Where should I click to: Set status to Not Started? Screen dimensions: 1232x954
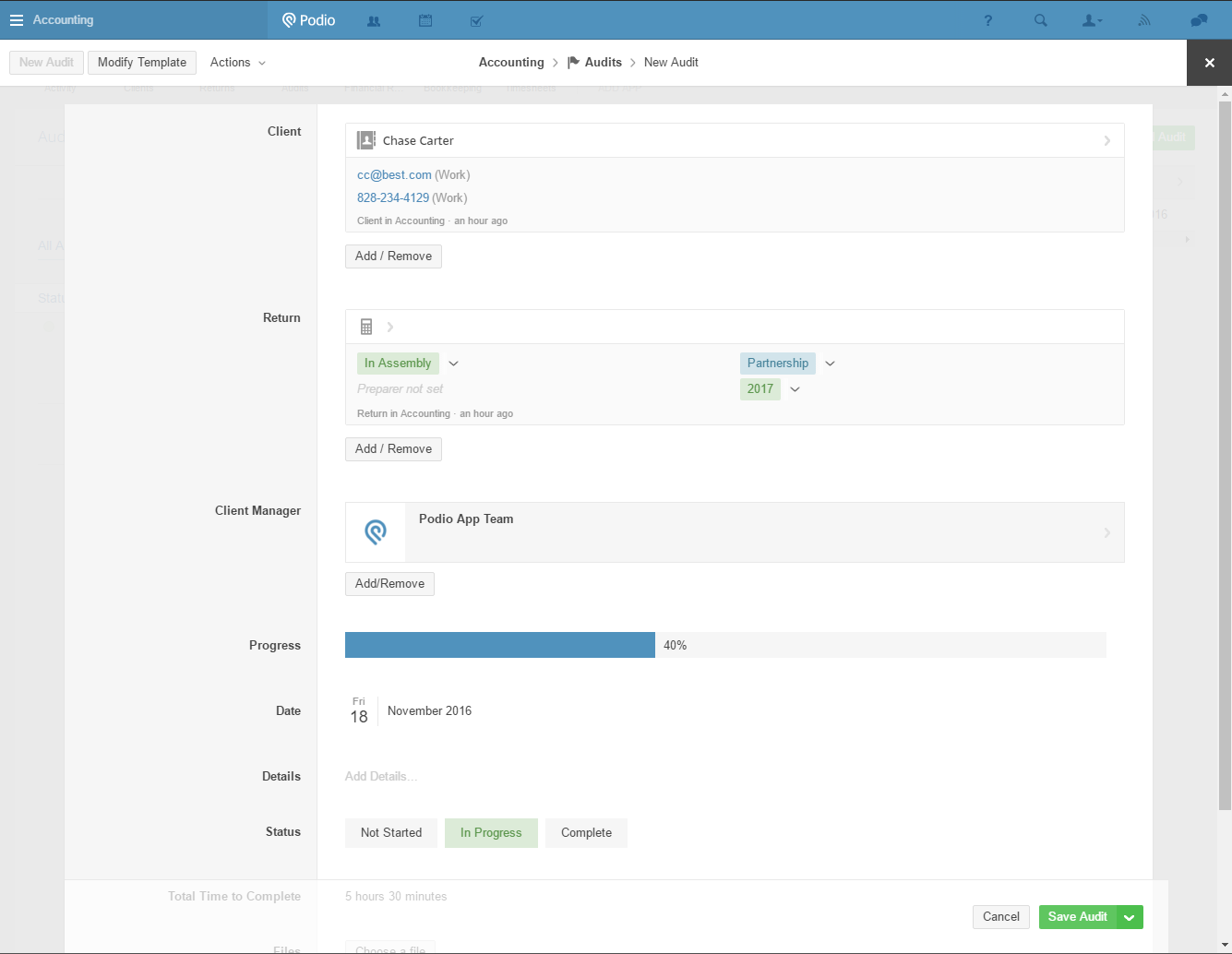coord(391,832)
